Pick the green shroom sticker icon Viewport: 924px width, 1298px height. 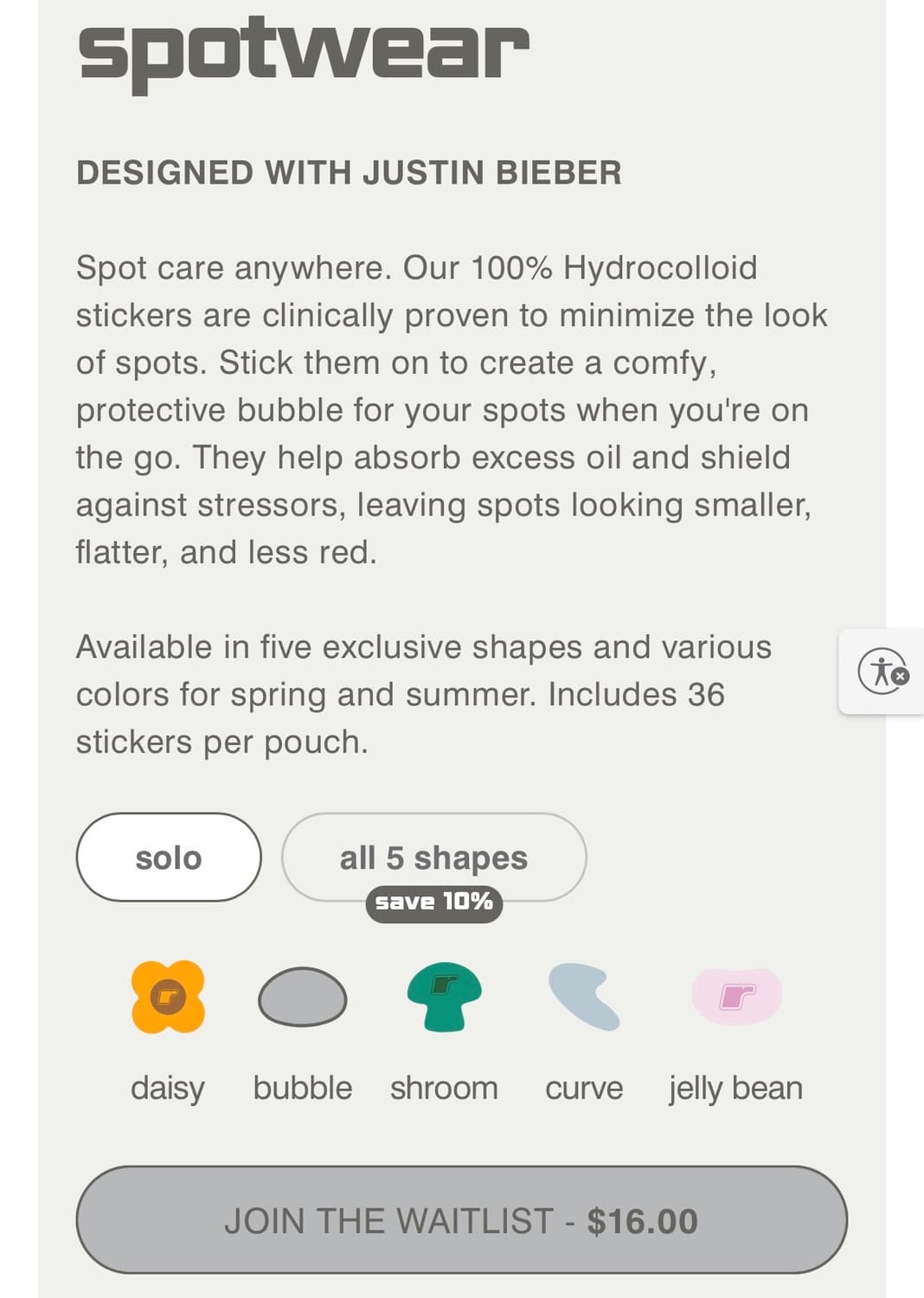444,997
